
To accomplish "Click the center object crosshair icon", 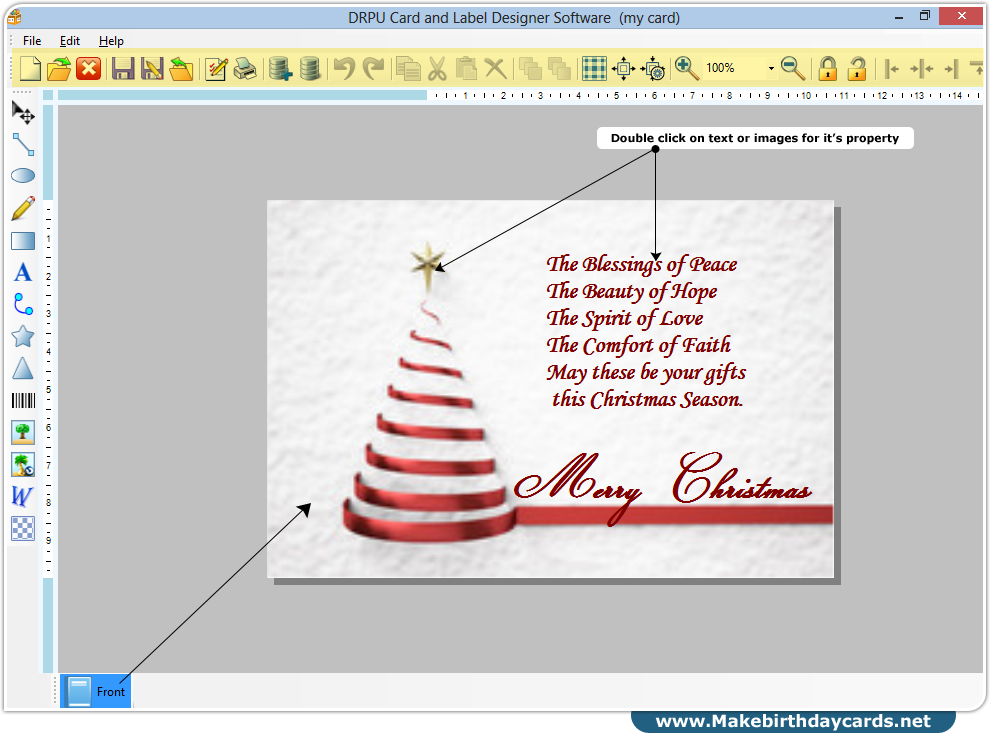I will click(624, 68).
